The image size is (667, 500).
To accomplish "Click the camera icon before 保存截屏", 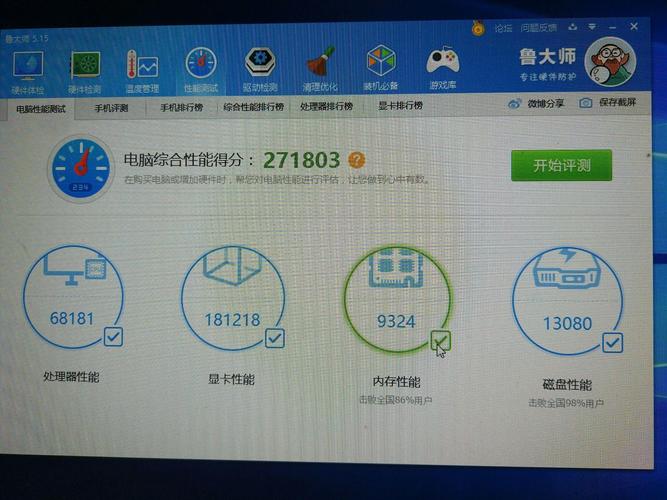I will tap(586, 103).
